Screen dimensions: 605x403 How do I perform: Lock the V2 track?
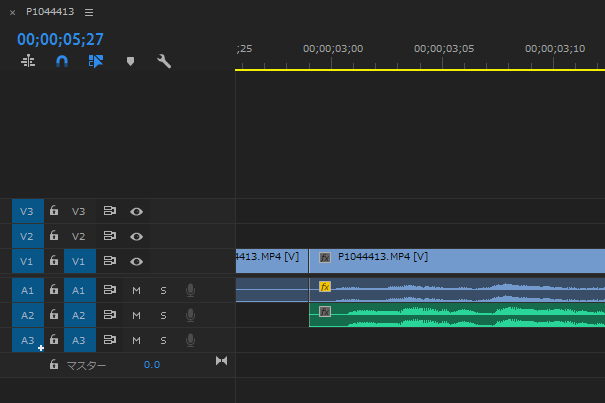54,235
